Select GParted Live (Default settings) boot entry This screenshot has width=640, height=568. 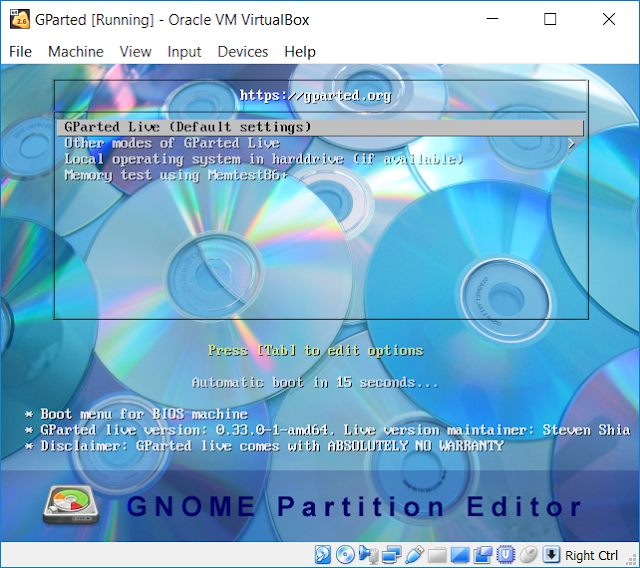coord(320,127)
